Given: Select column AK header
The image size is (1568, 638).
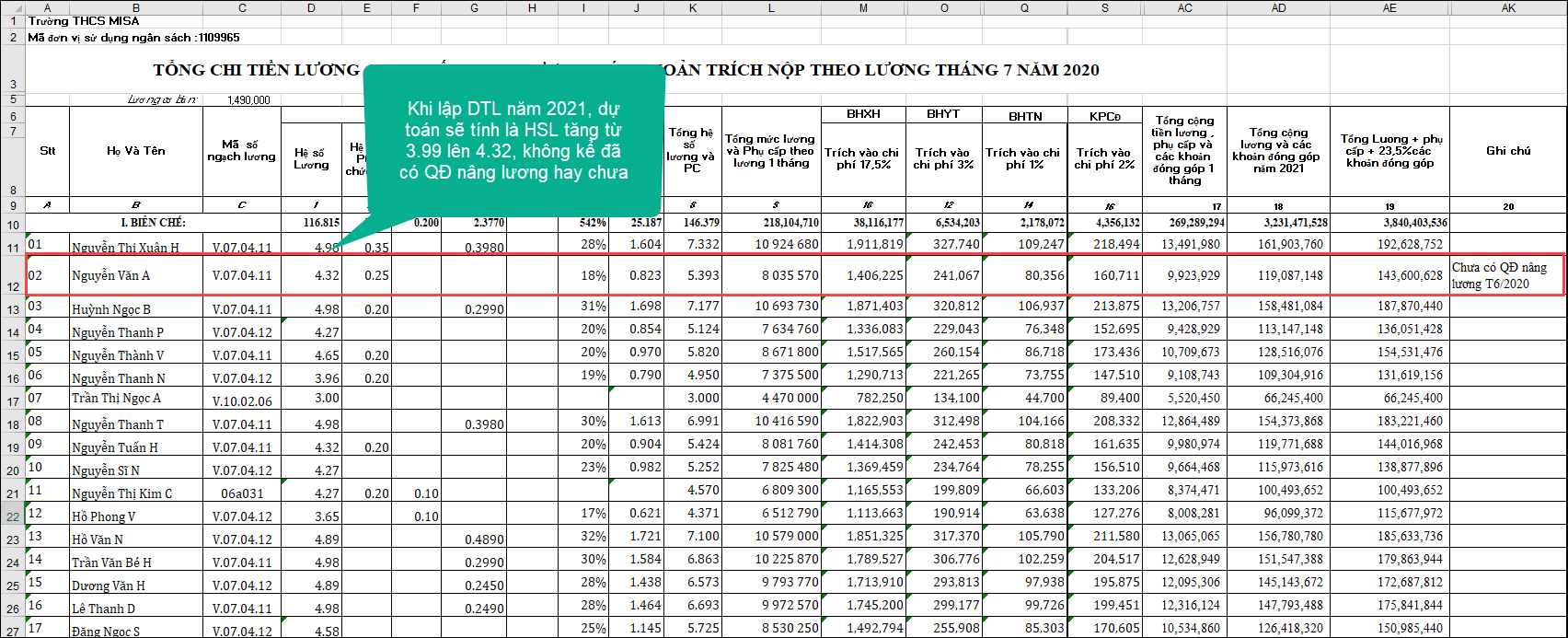Looking at the screenshot, I should pyautogui.click(x=1508, y=7).
